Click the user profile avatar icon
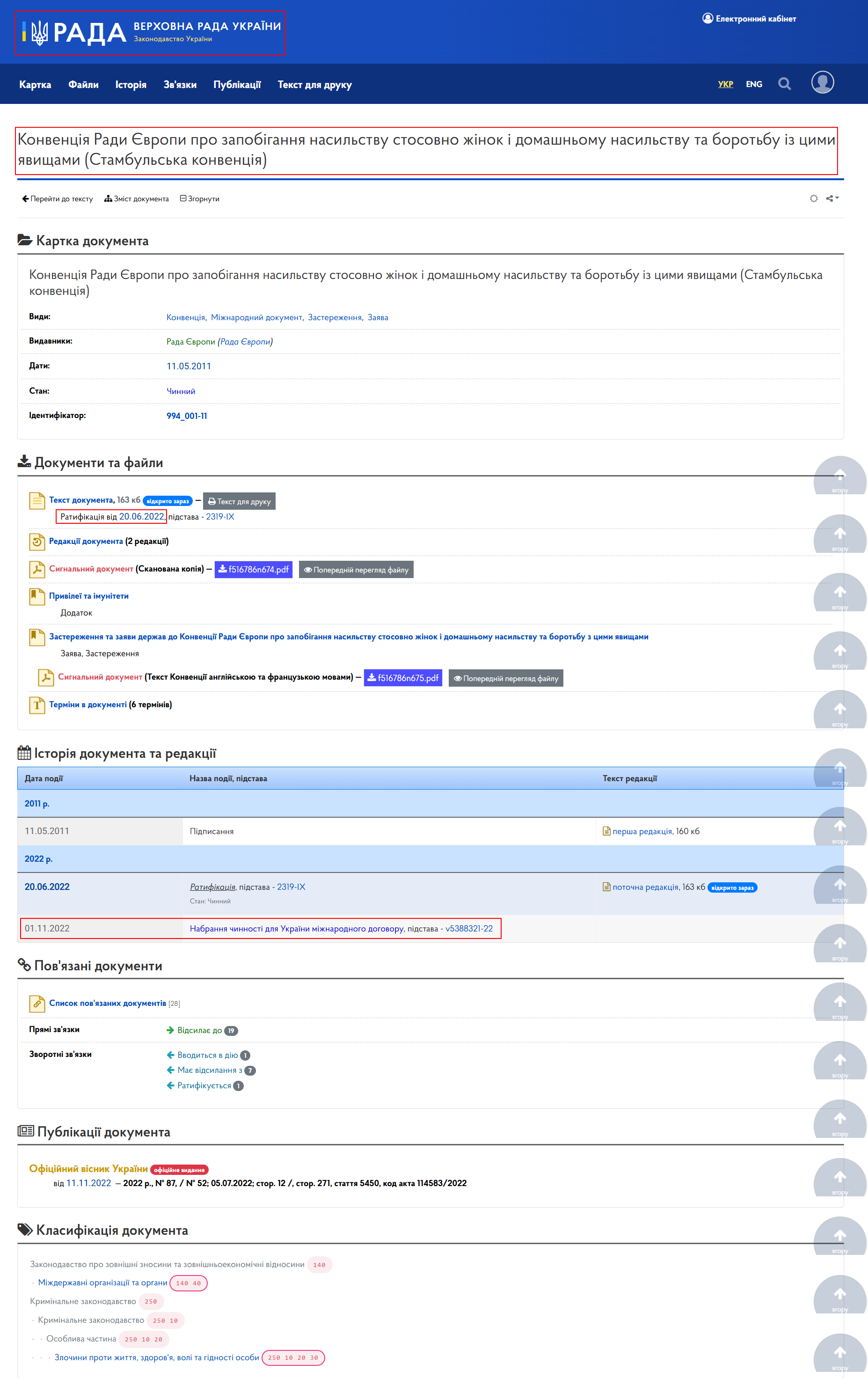Image resolution: width=868 pixels, height=1378 pixels. coord(822,82)
